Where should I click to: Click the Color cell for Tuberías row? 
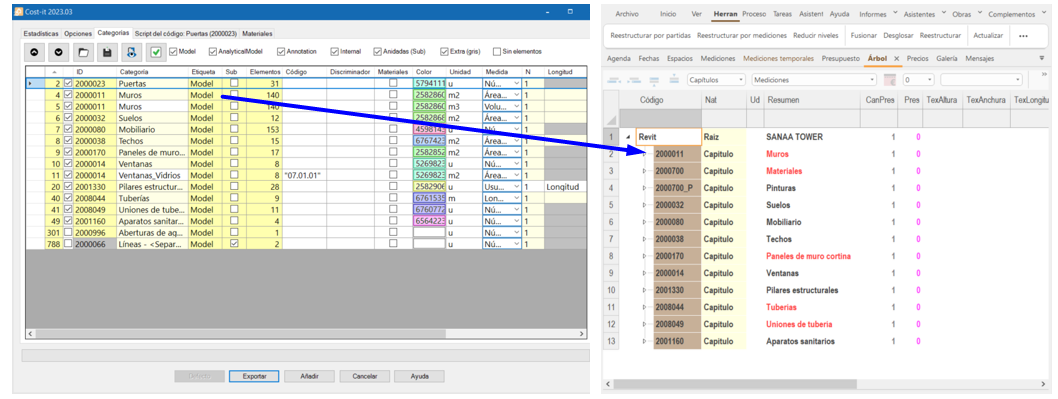pyautogui.click(x=429, y=198)
